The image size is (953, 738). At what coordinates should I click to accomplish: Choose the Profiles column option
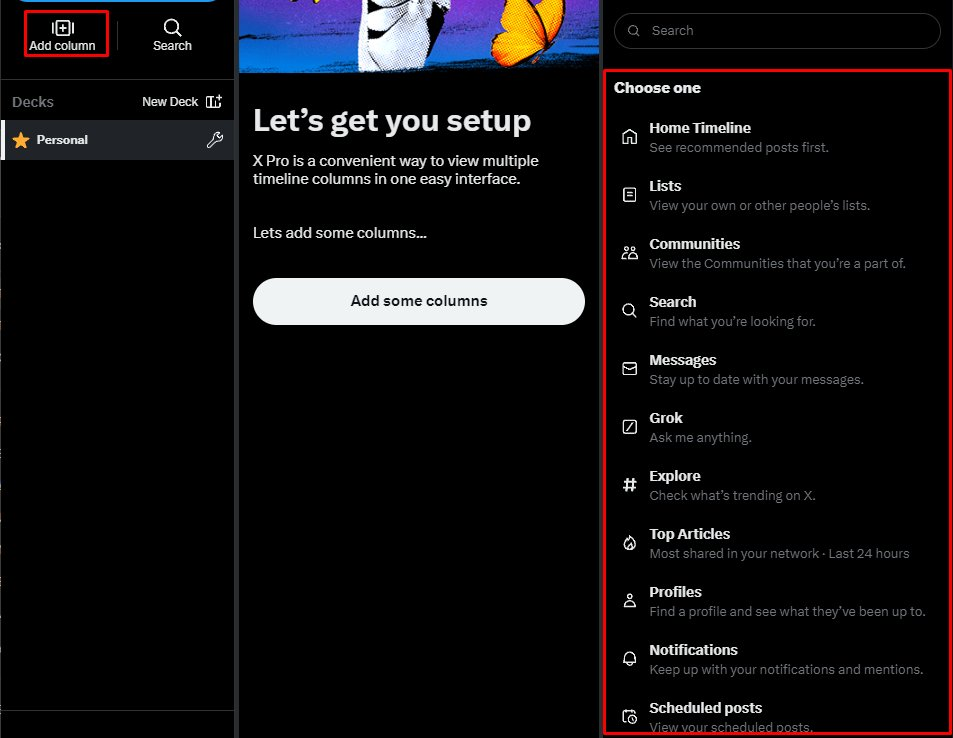(x=777, y=601)
